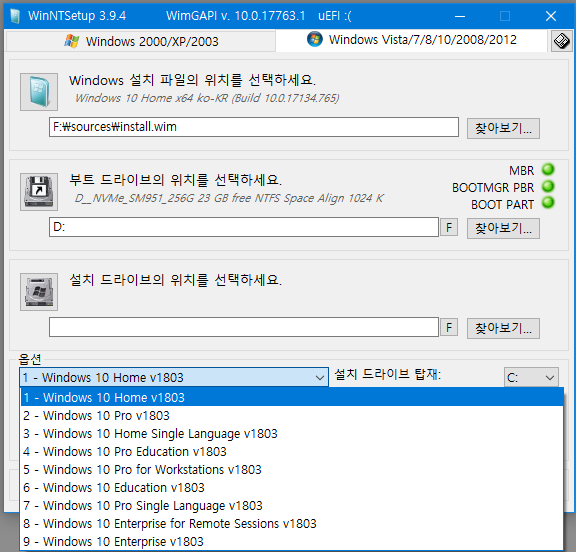Viewport: 576px width, 552px height.
Task: Switch to the Windows 2000/XP/2003 tab
Action: pyautogui.click(x=141, y=41)
